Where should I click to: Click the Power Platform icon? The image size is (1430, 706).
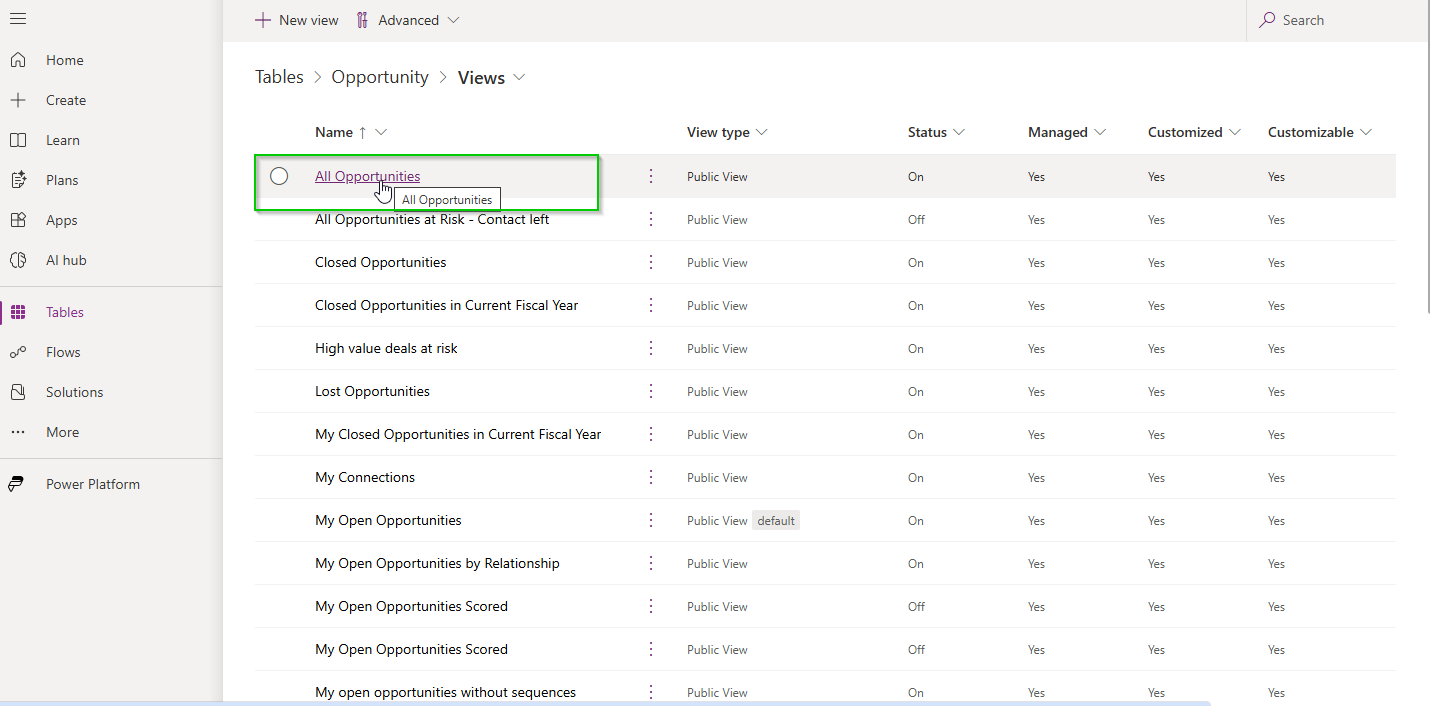pos(17,484)
